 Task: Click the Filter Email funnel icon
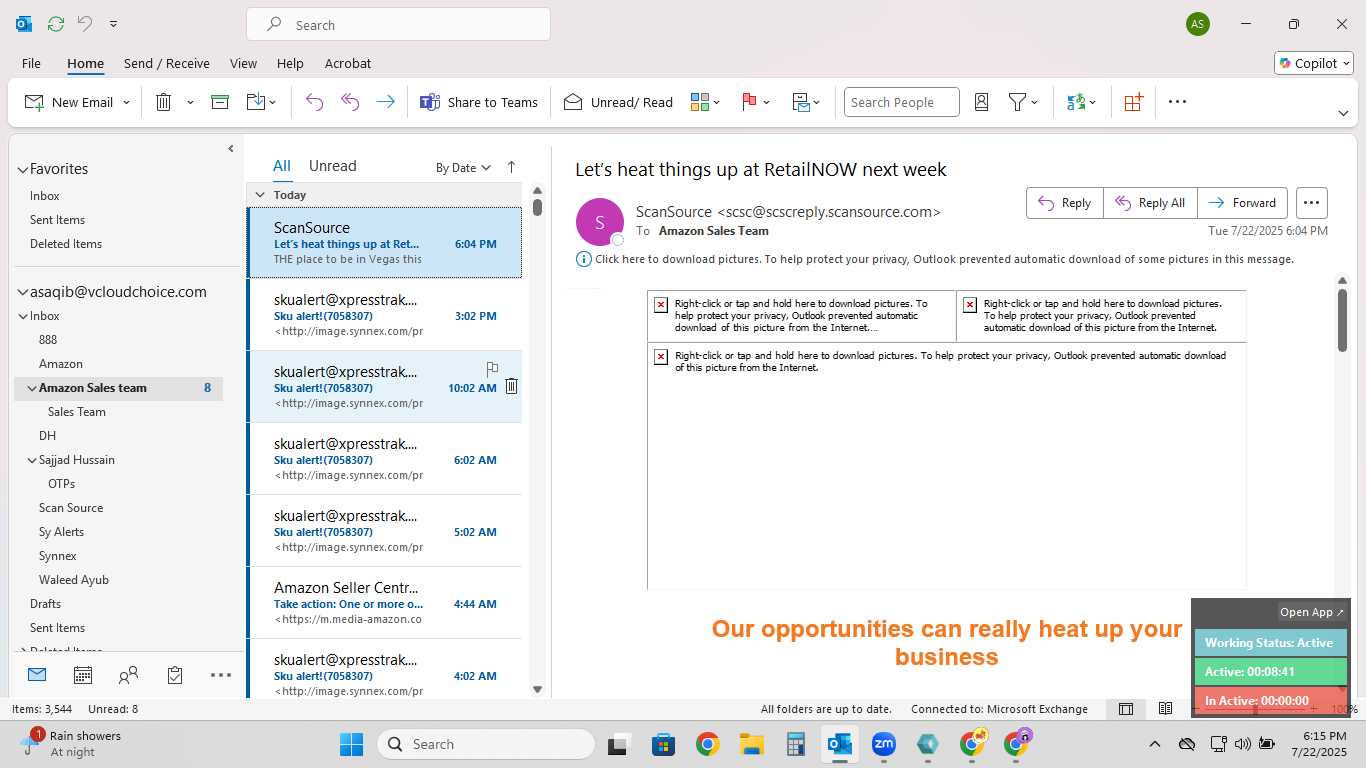tap(1017, 102)
